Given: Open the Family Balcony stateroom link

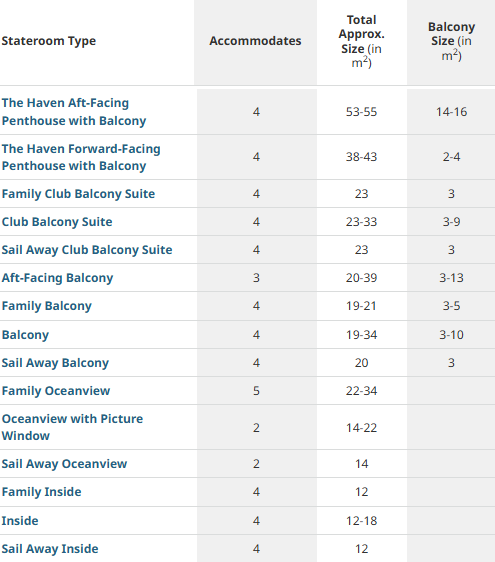Looking at the screenshot, I should click(x=47, y=306).
